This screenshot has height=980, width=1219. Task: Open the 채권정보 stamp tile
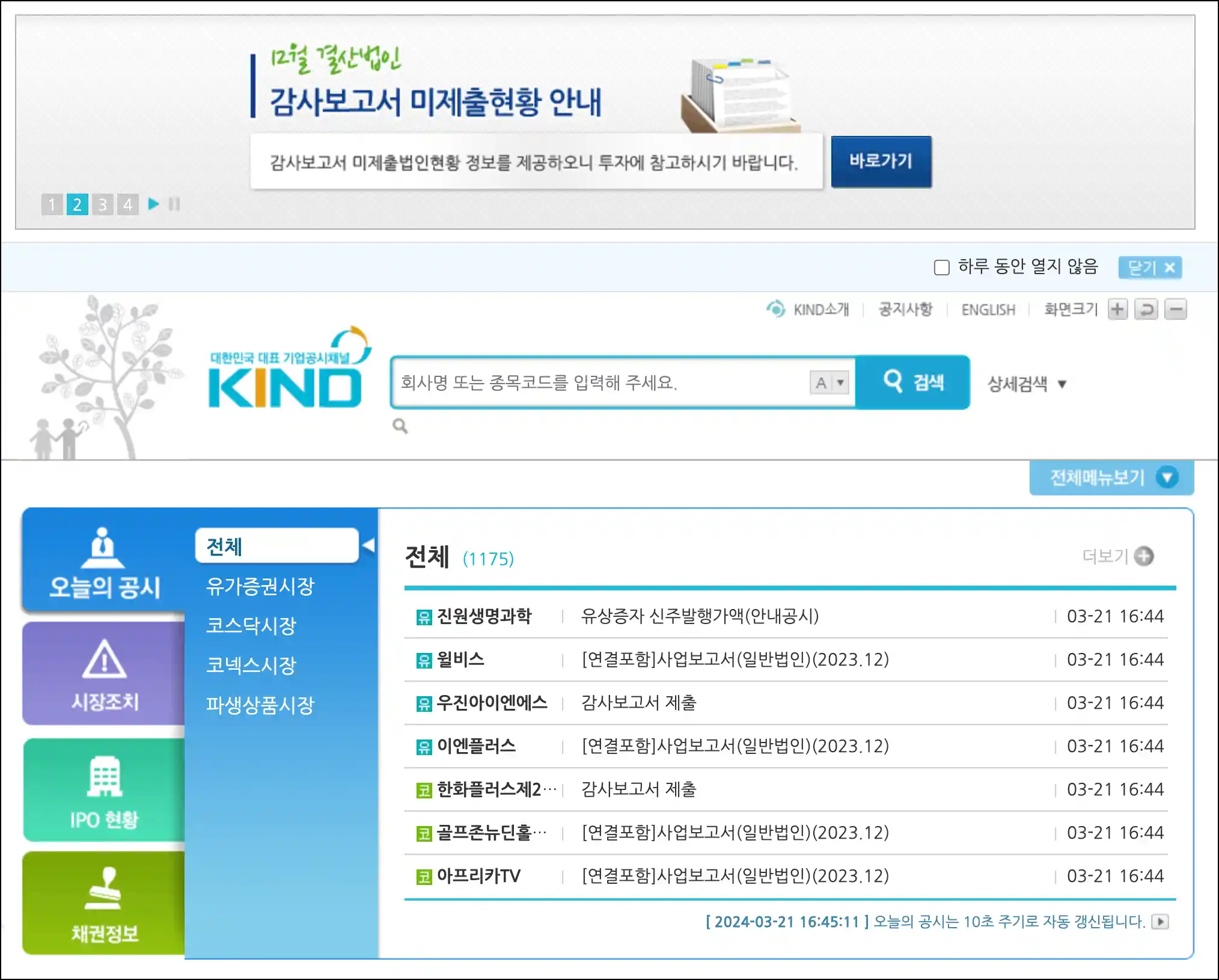104,903
